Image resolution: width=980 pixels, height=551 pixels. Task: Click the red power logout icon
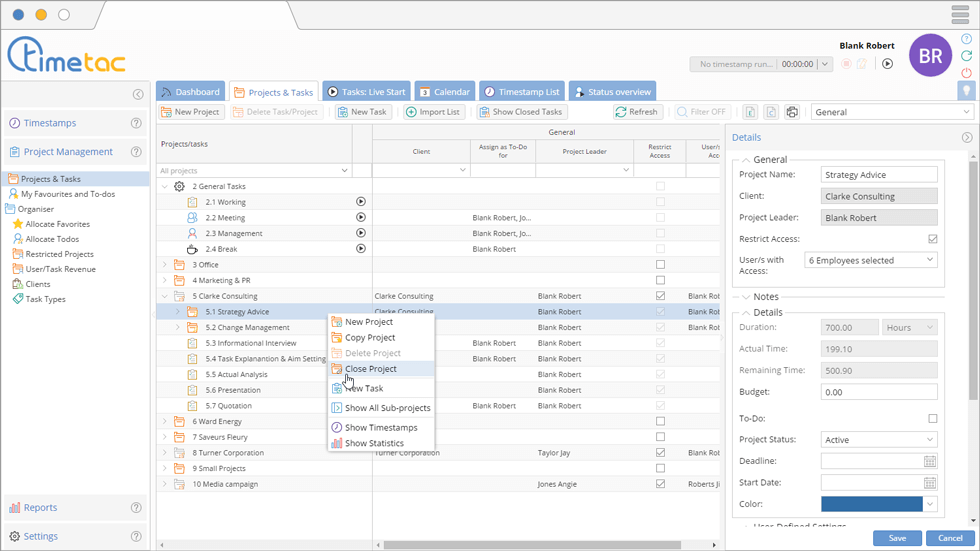click(966, 73)
